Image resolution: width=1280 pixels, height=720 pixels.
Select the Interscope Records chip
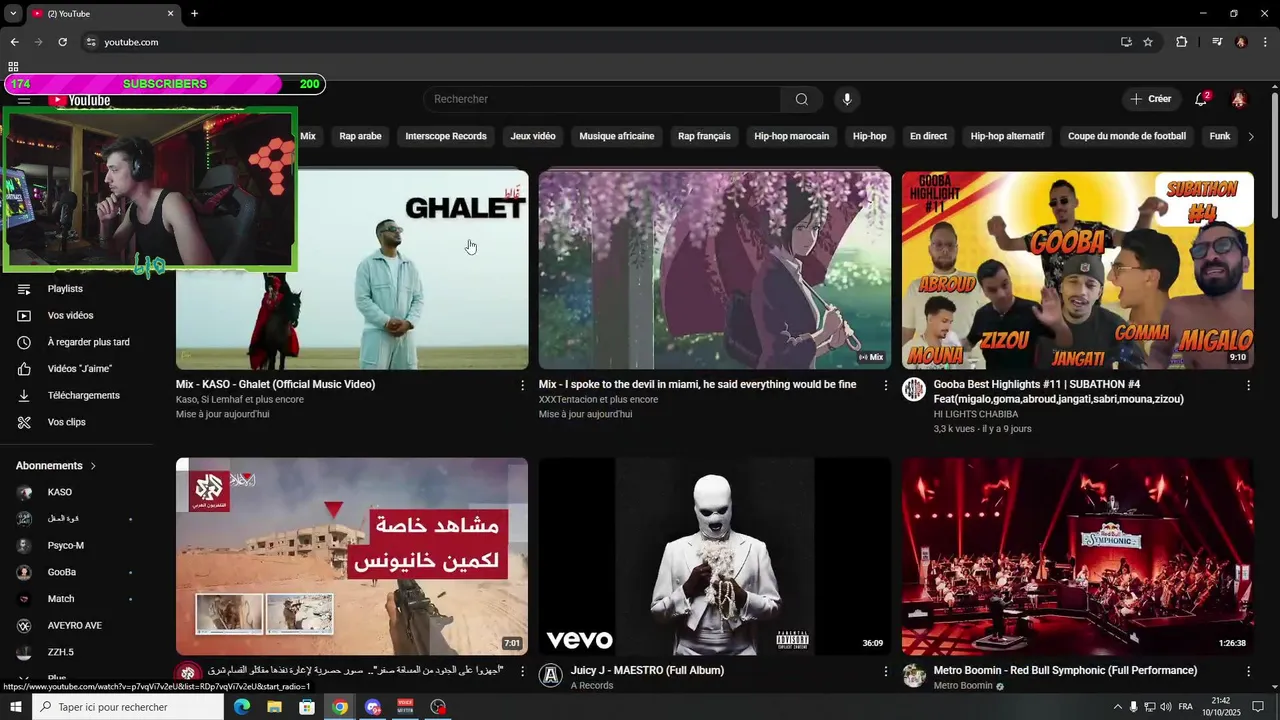[x=446, y=136]
